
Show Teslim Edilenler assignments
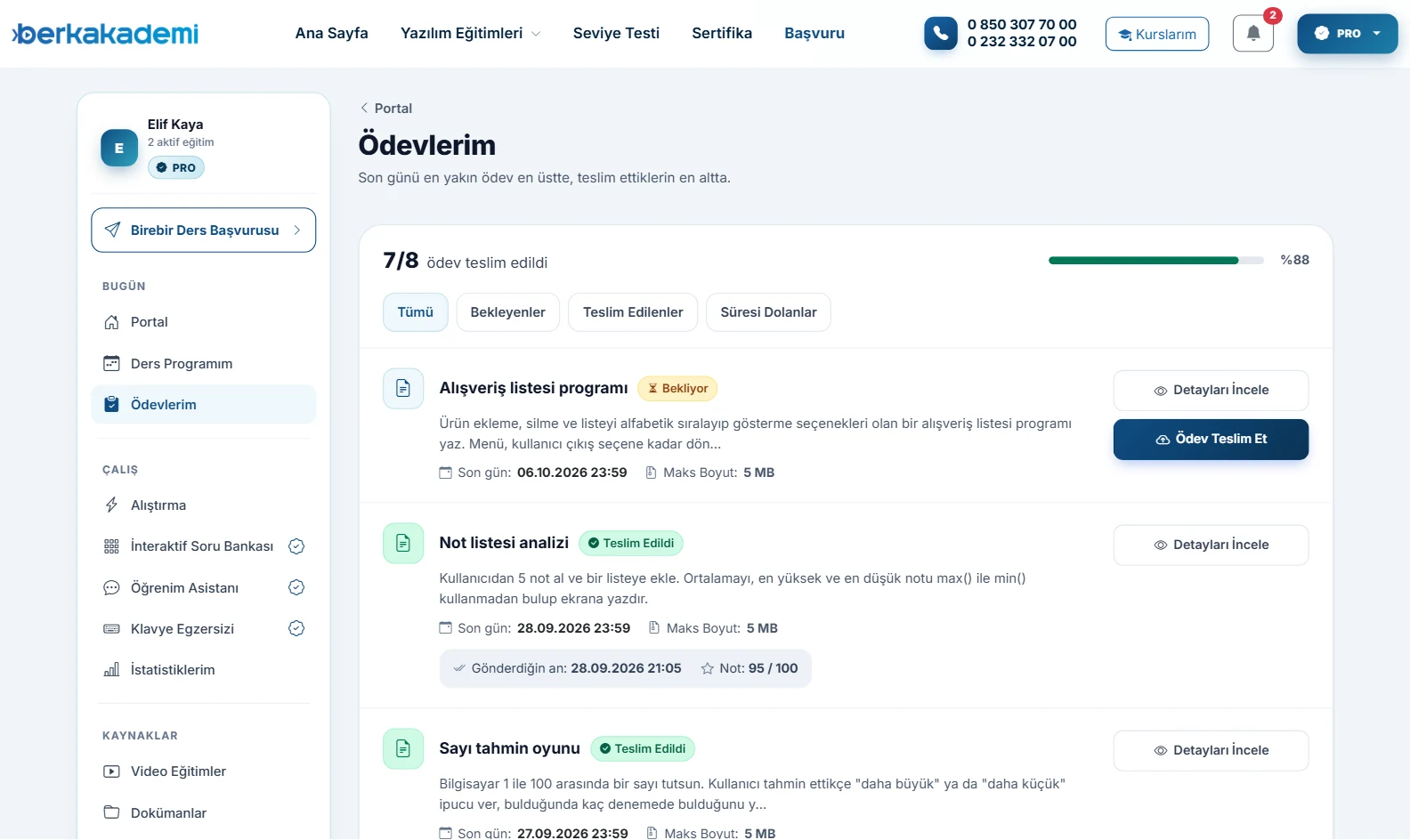(x=633, y=312)
